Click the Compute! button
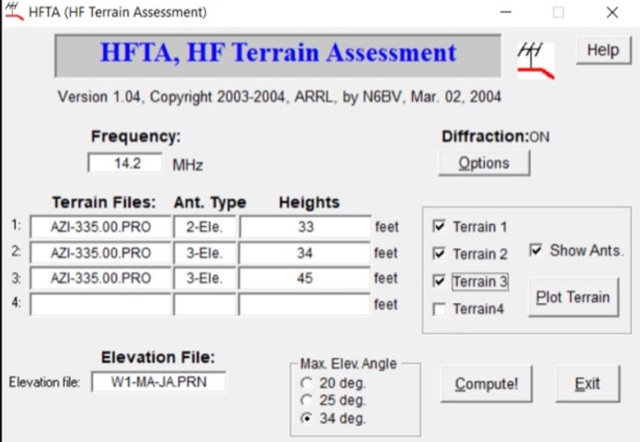 pos(479,384)
